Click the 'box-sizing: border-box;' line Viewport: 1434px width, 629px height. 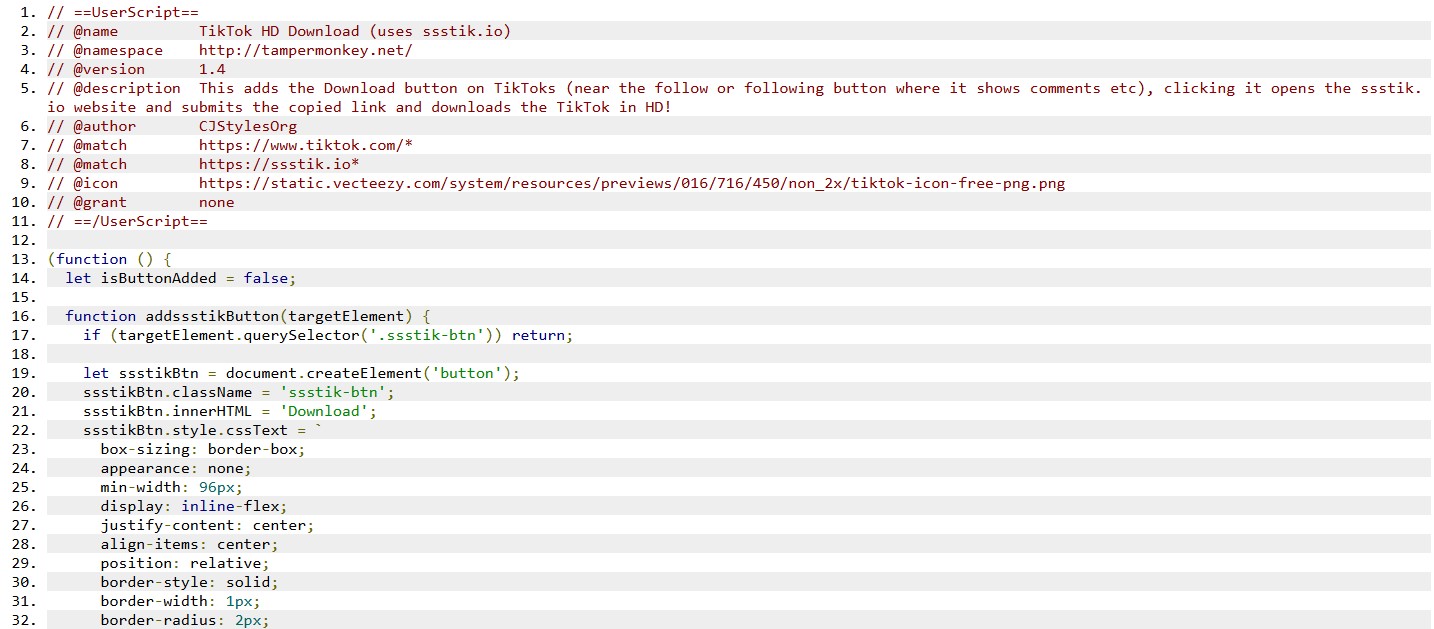(203, 449)
